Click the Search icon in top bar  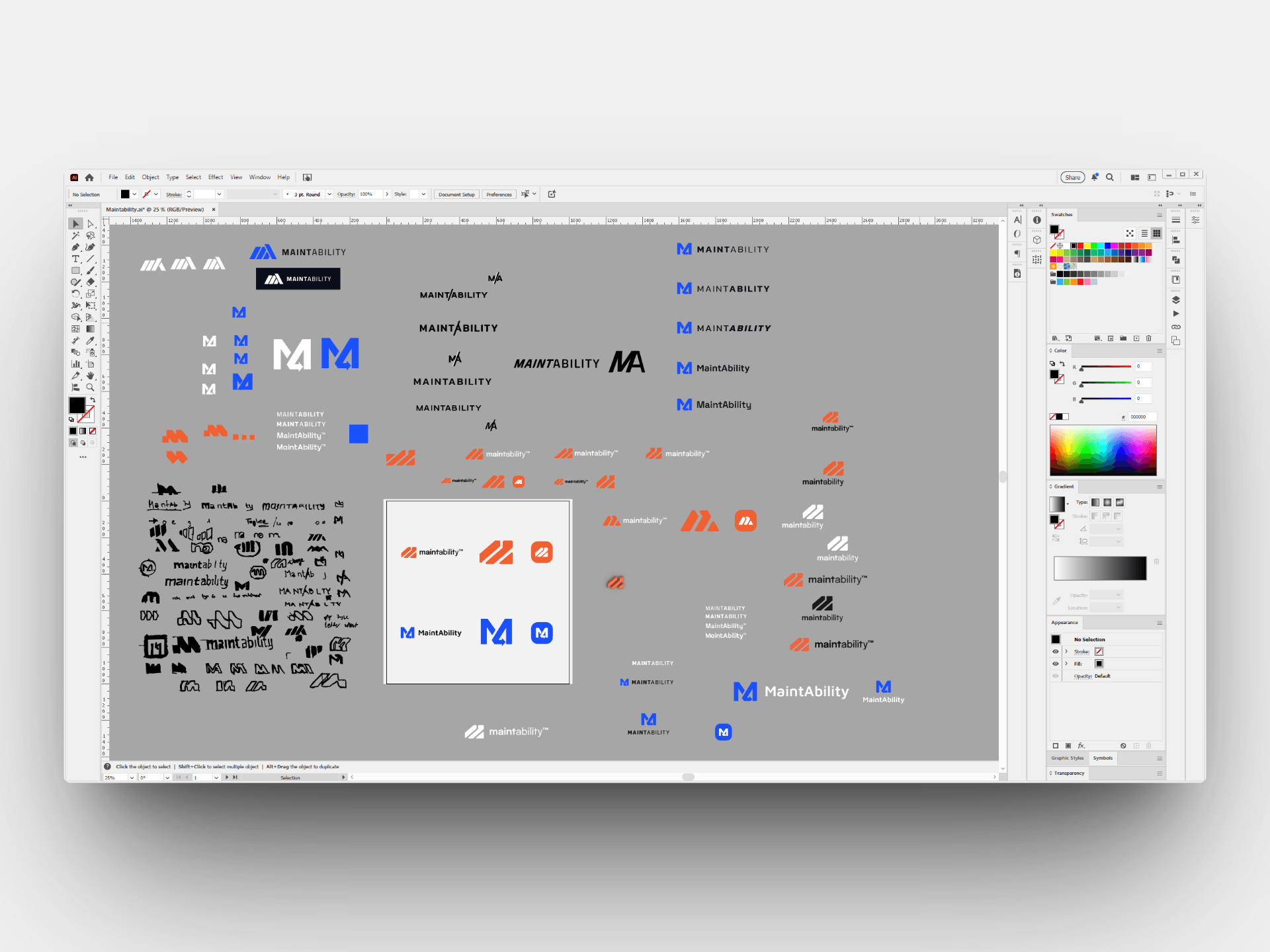point(1110,177)
